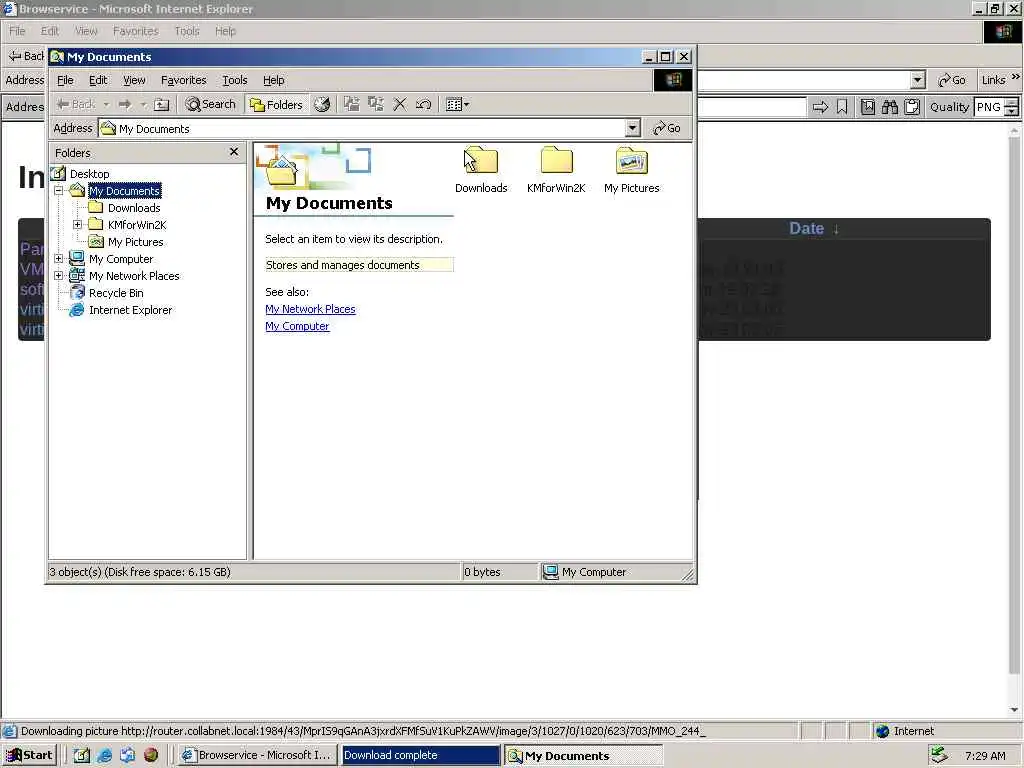
Task: Expand My Computer tree node
Action: tap(59, 259)
